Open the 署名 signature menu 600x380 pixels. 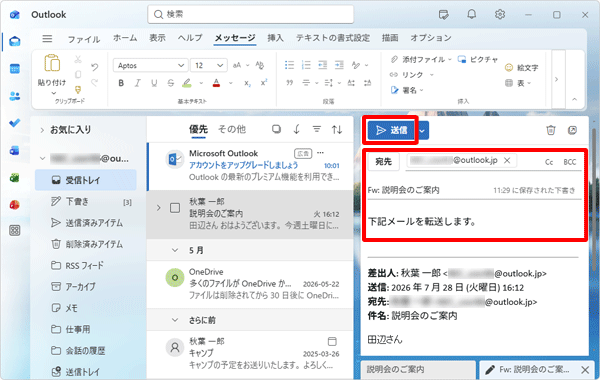[x=407, y=90]
